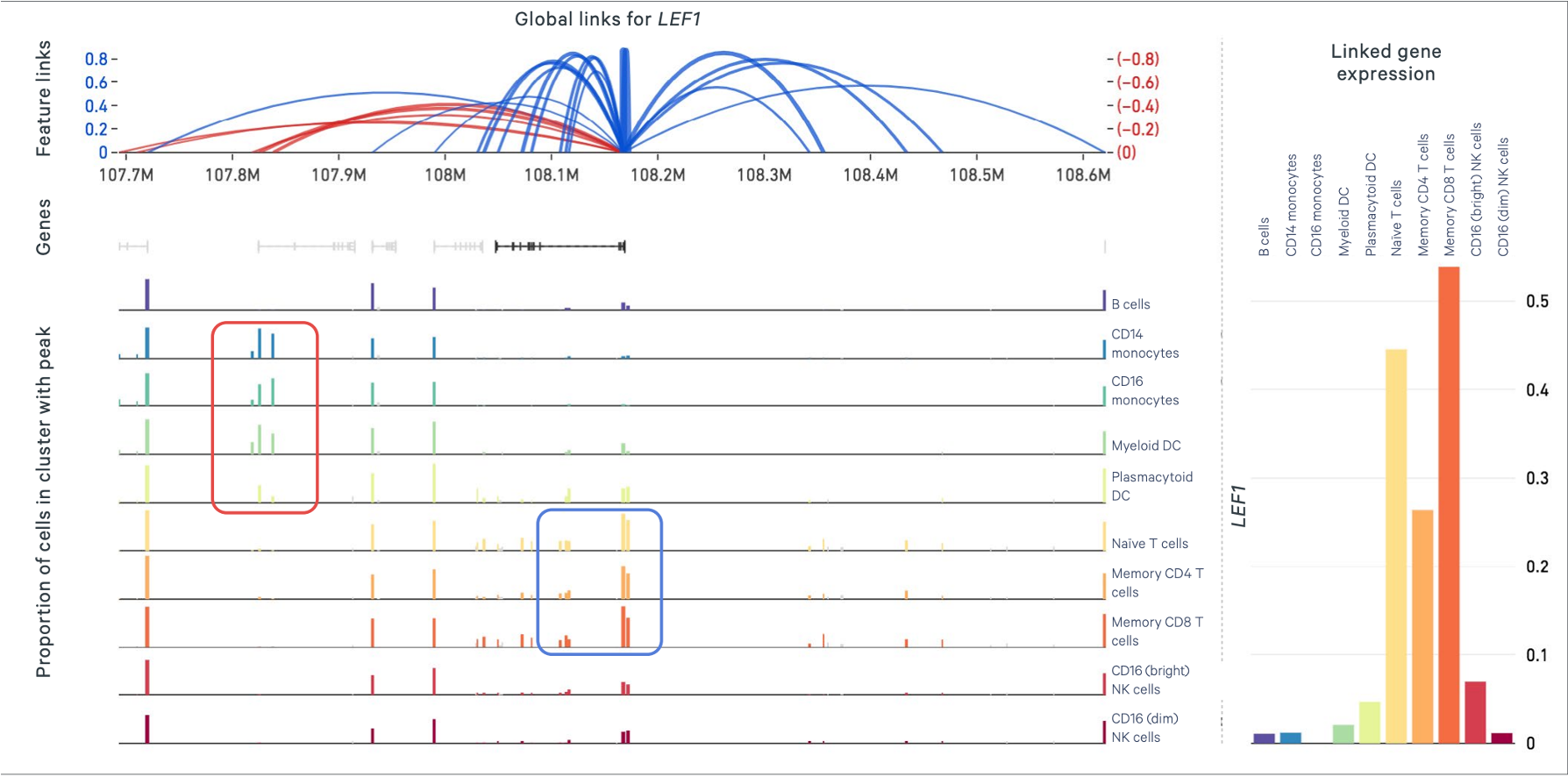Select the CD14 monocytes track label
Image resolution: width=1568 pixels, height=777 pixels.
click(1144, 344)
